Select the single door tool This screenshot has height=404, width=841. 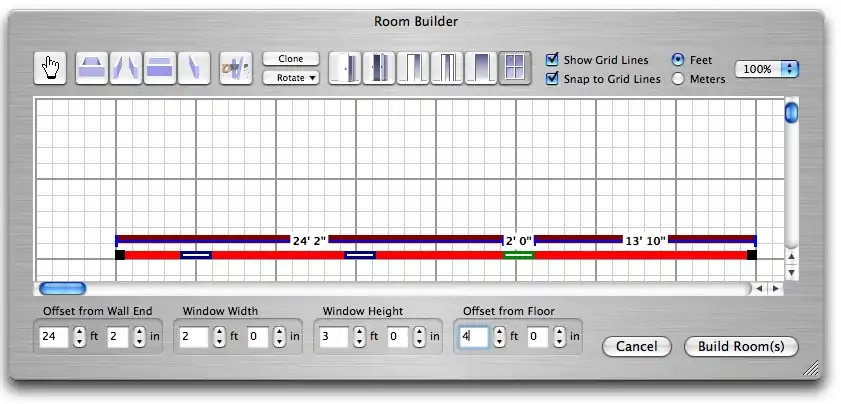coord(344,68)
